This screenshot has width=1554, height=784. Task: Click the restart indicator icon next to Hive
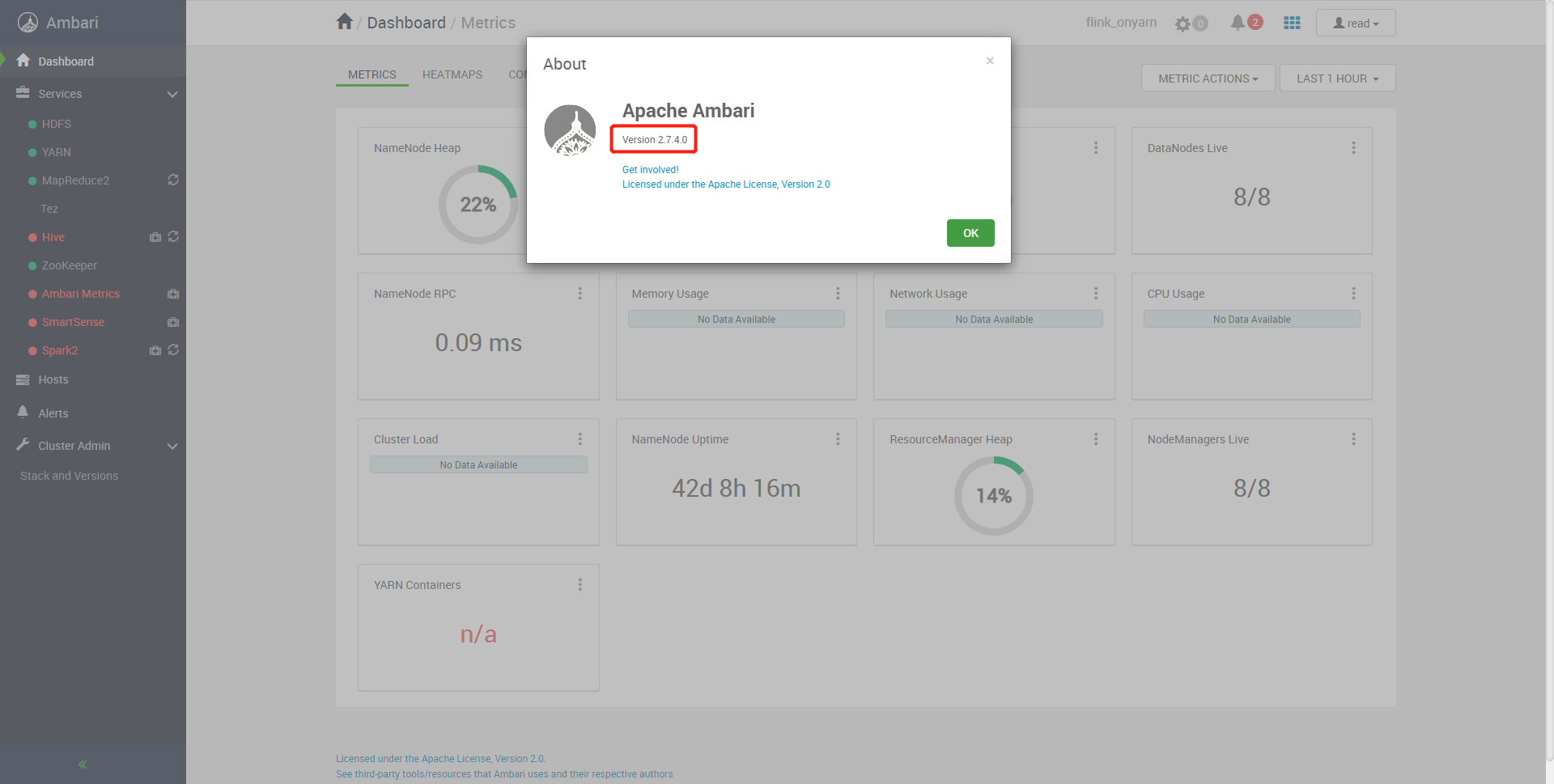173,236
